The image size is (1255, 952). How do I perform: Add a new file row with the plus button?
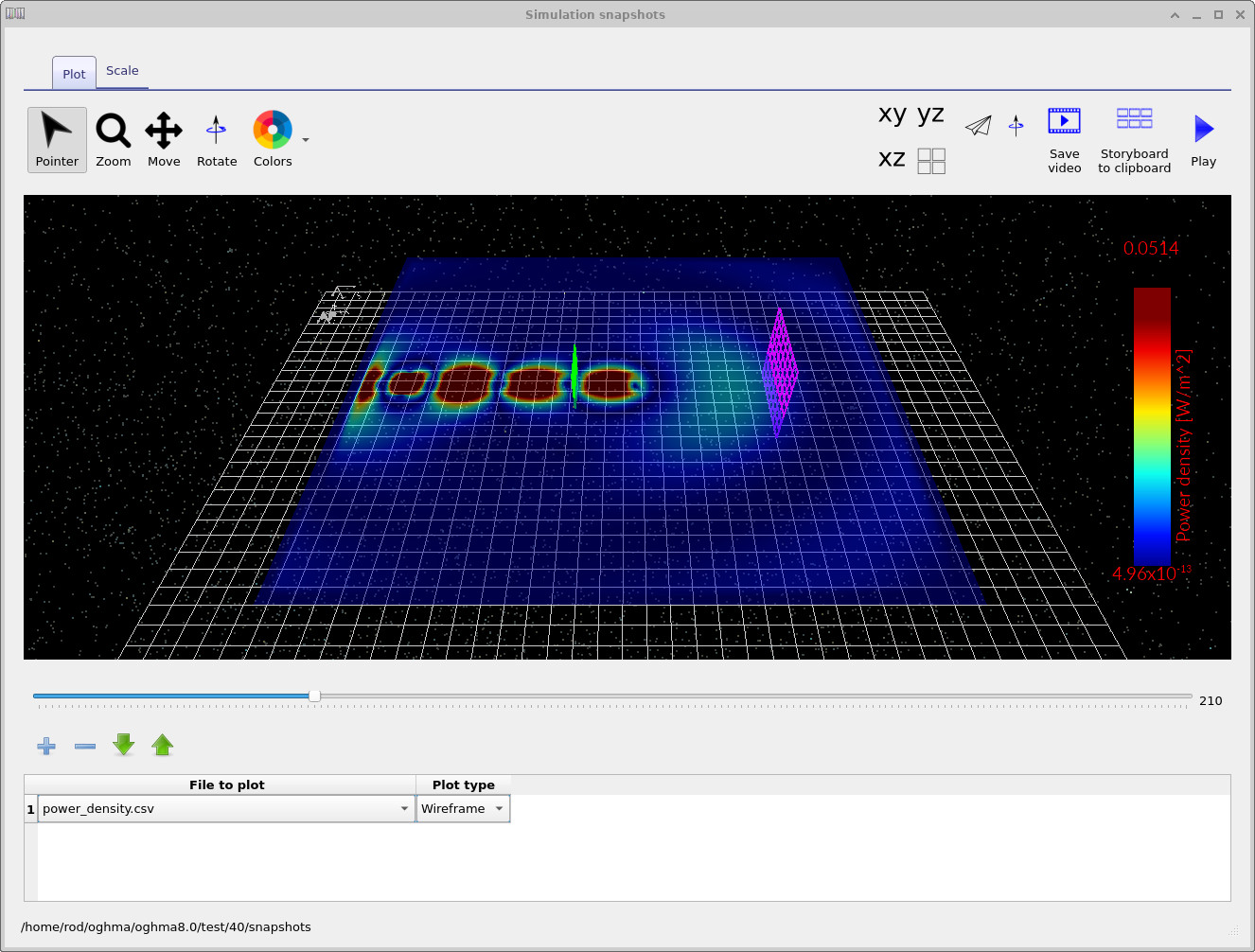coord(45,746)
